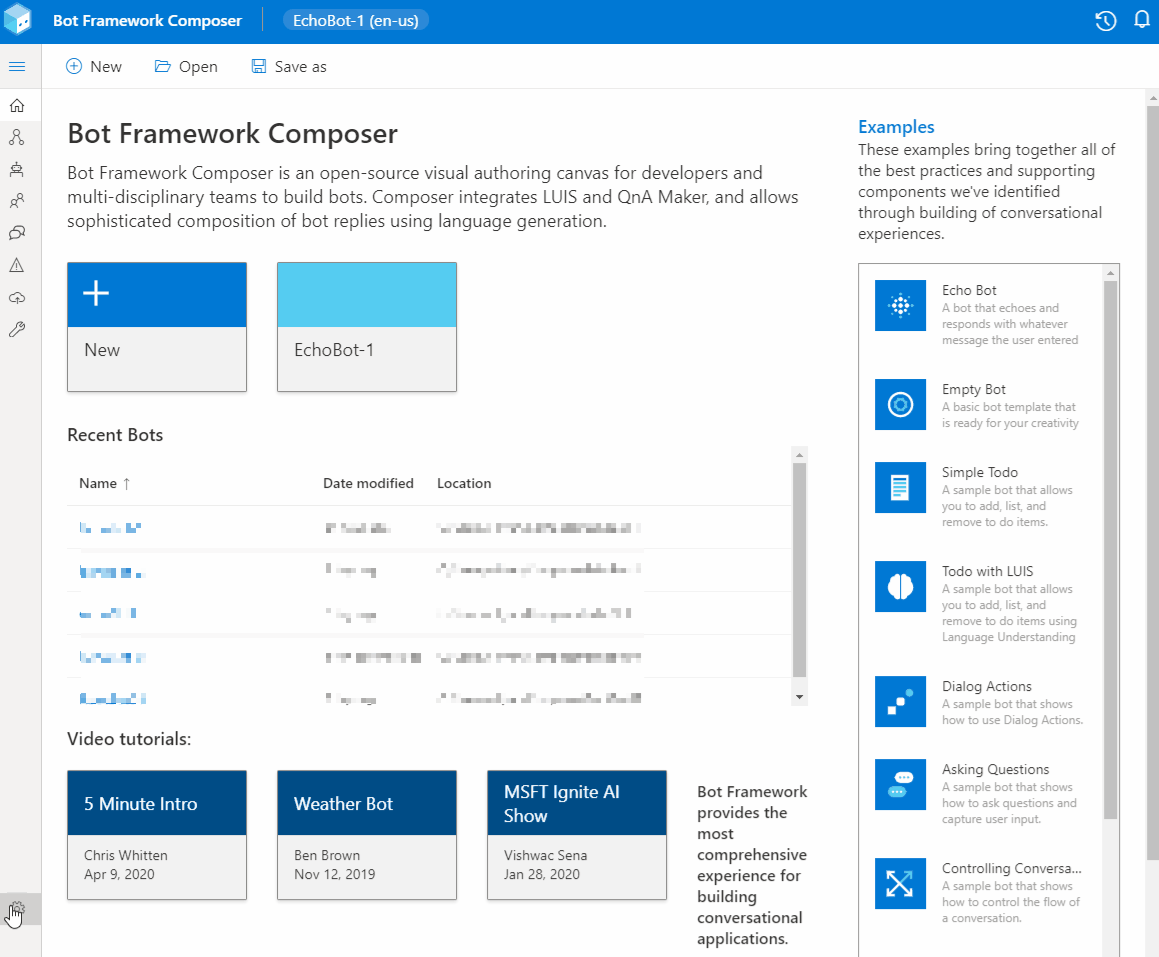Collapse the navigation using the hamburger icon
This screenshot has height=957, width=1159.
pyautogui.click(x=18, y=66)
